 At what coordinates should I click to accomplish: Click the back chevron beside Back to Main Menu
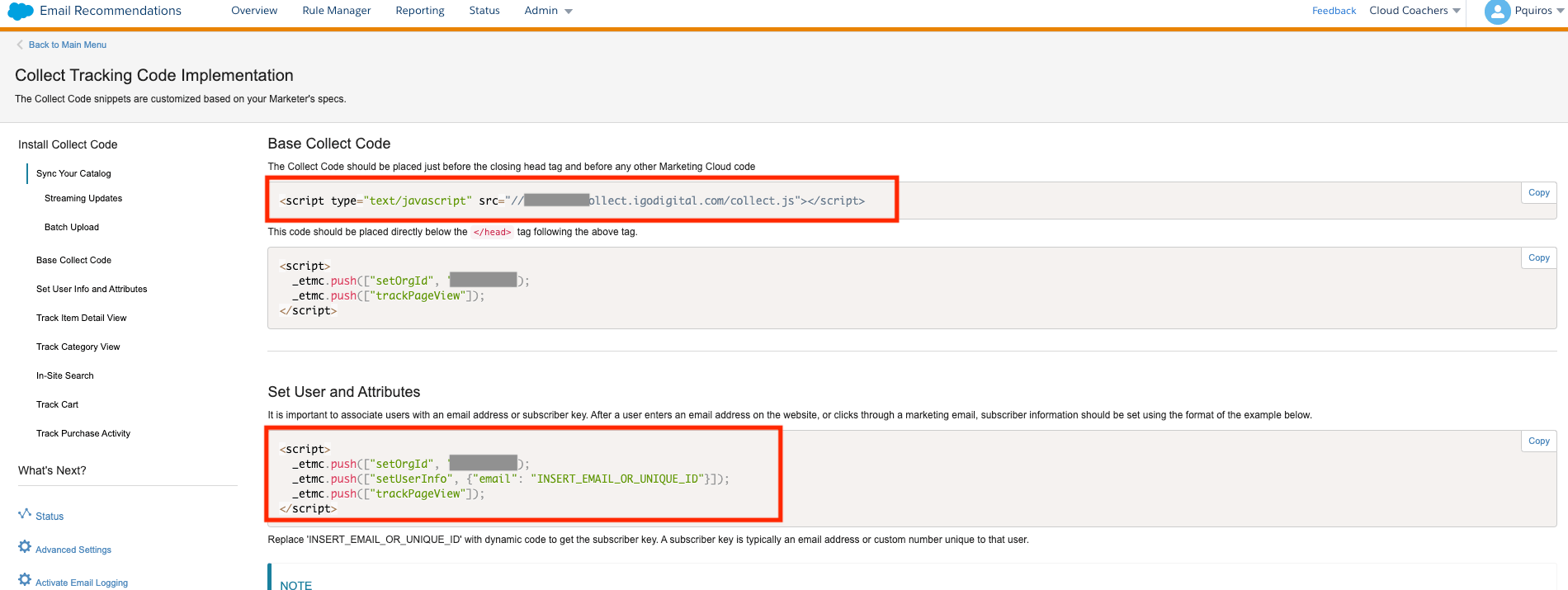20,45
